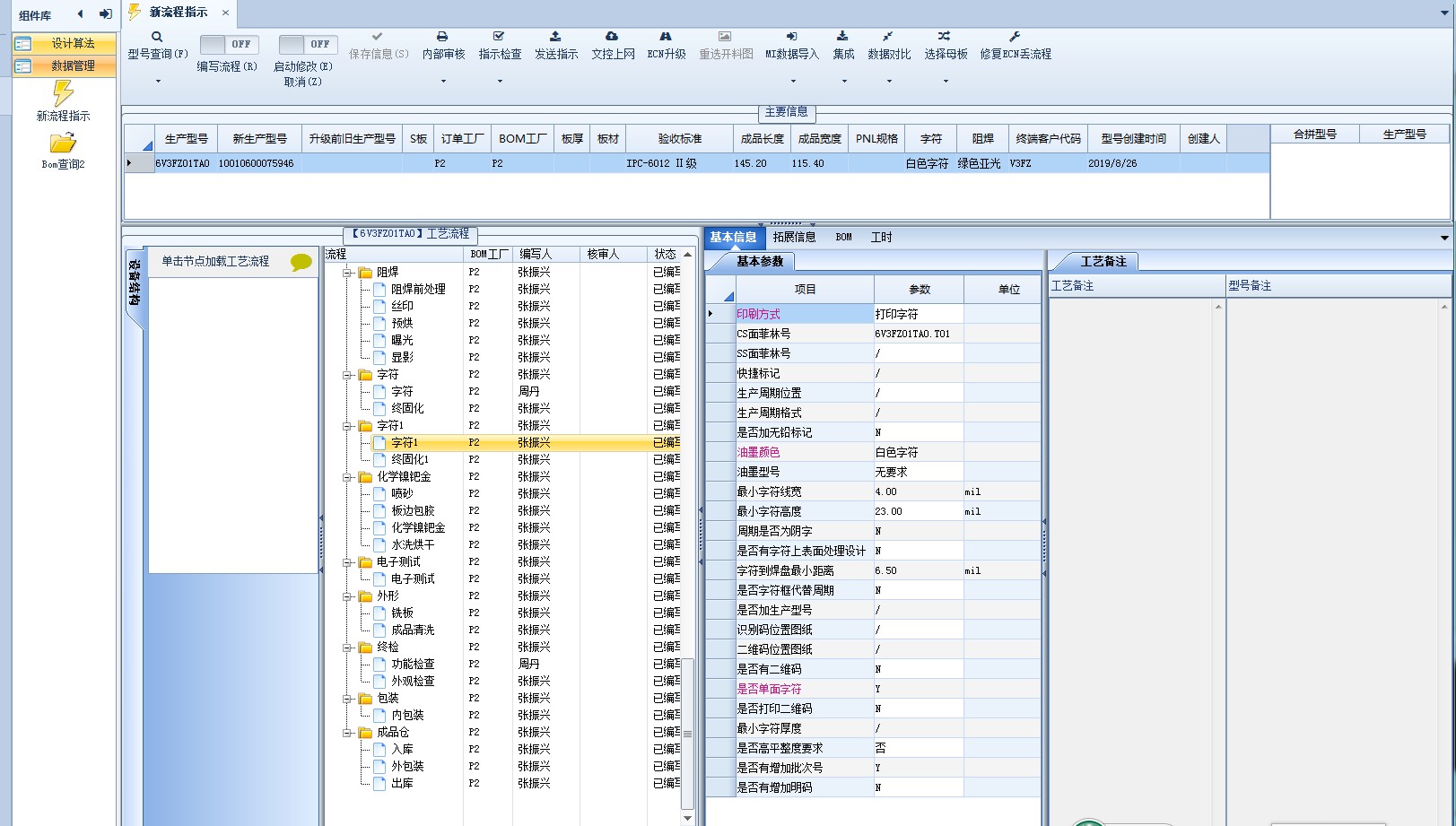Collapse the 字符1 tree node expander
Screen dimensions: 1456x826
tap(347, 426)
